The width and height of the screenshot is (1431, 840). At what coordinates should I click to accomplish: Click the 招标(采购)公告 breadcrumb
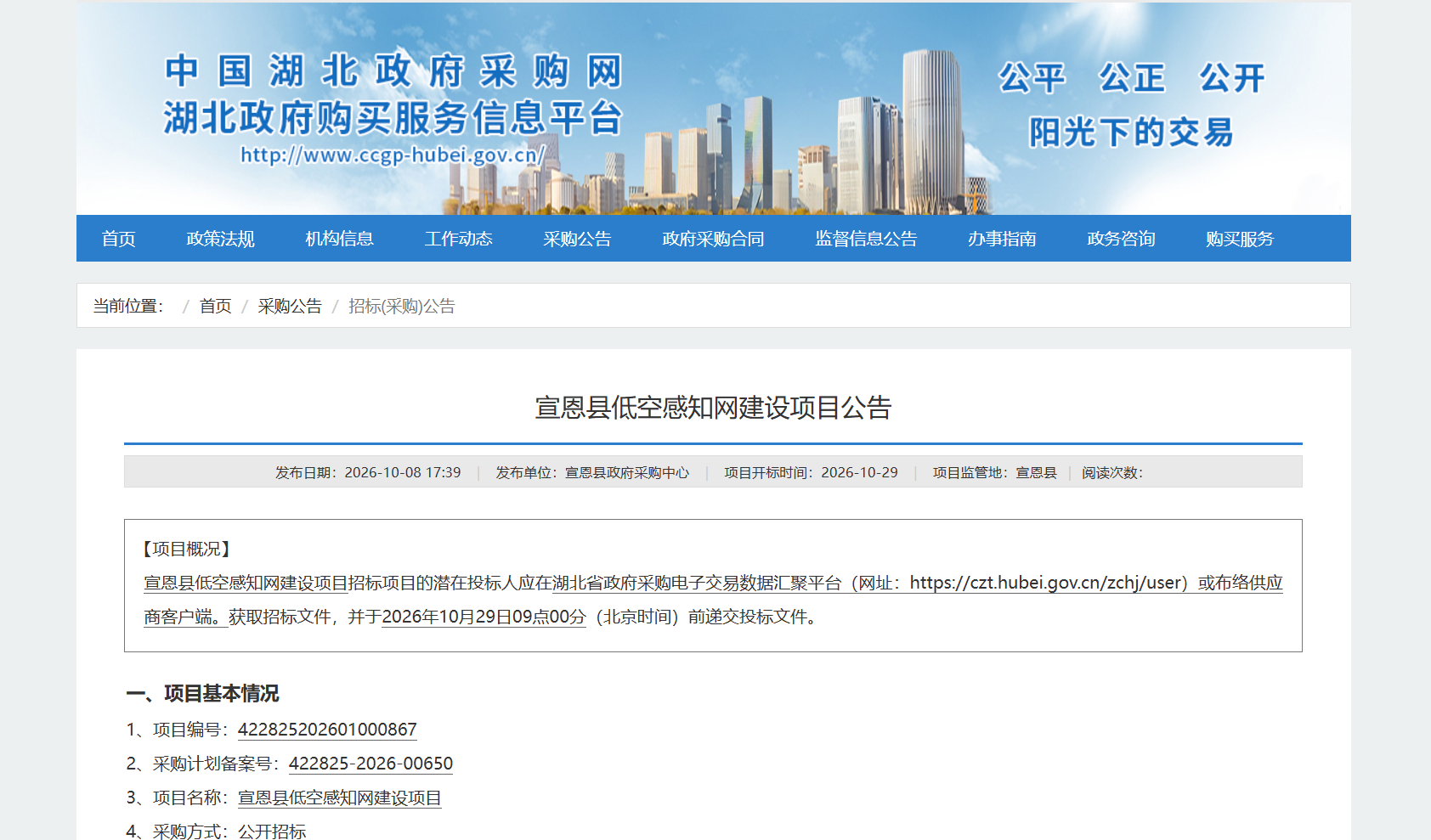click(402, 306)
